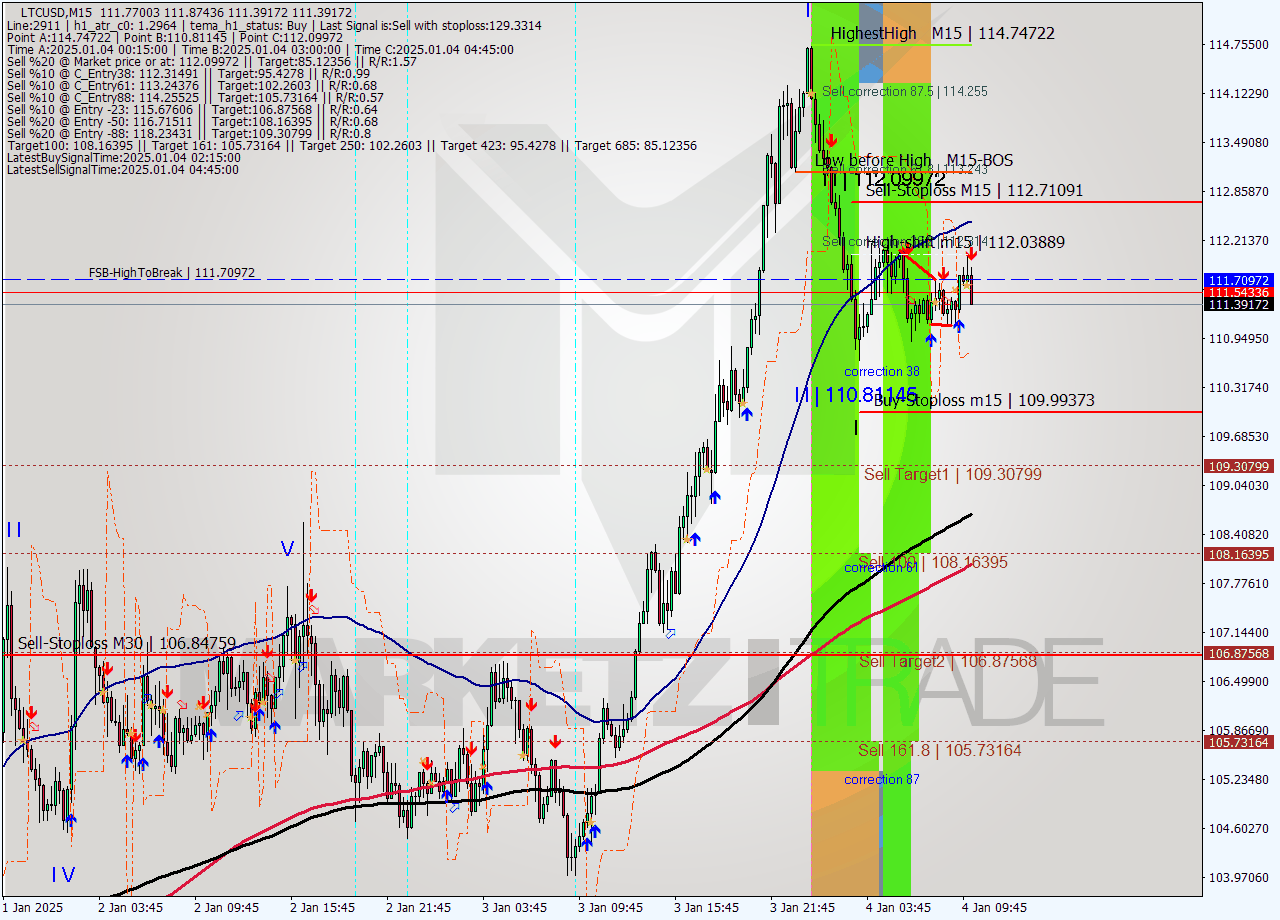
Task: Click the blue I I | 110.81145 wave label
Action: click(x=855, y=395)
